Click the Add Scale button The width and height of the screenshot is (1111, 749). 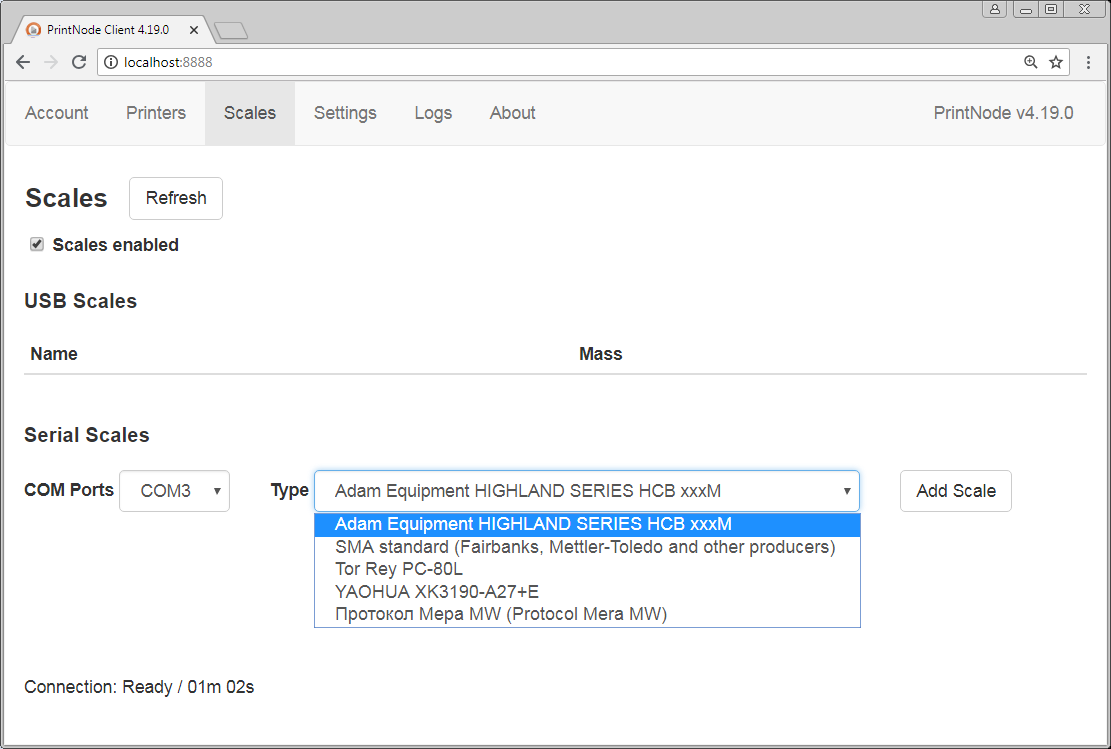coord(956,490)
